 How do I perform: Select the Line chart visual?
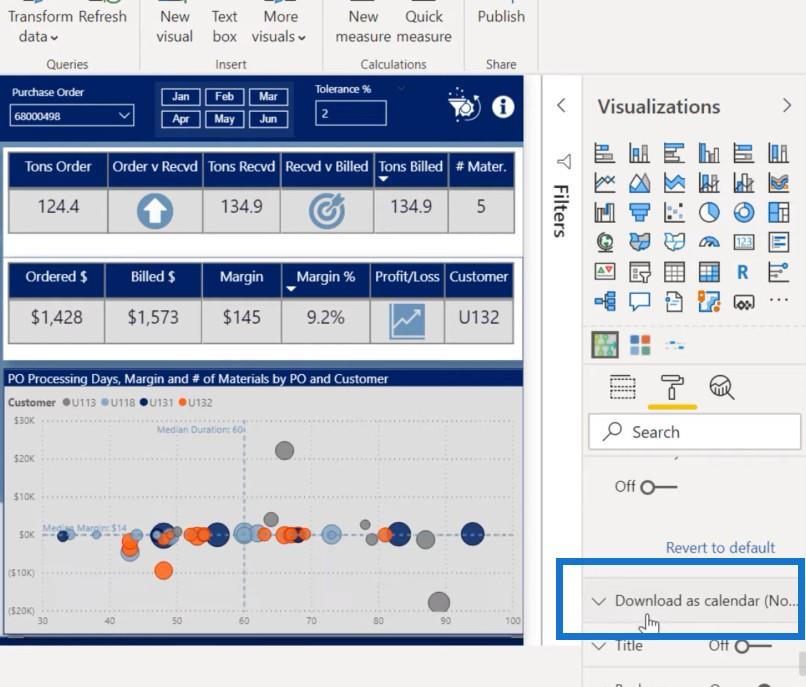coord(604,183)
